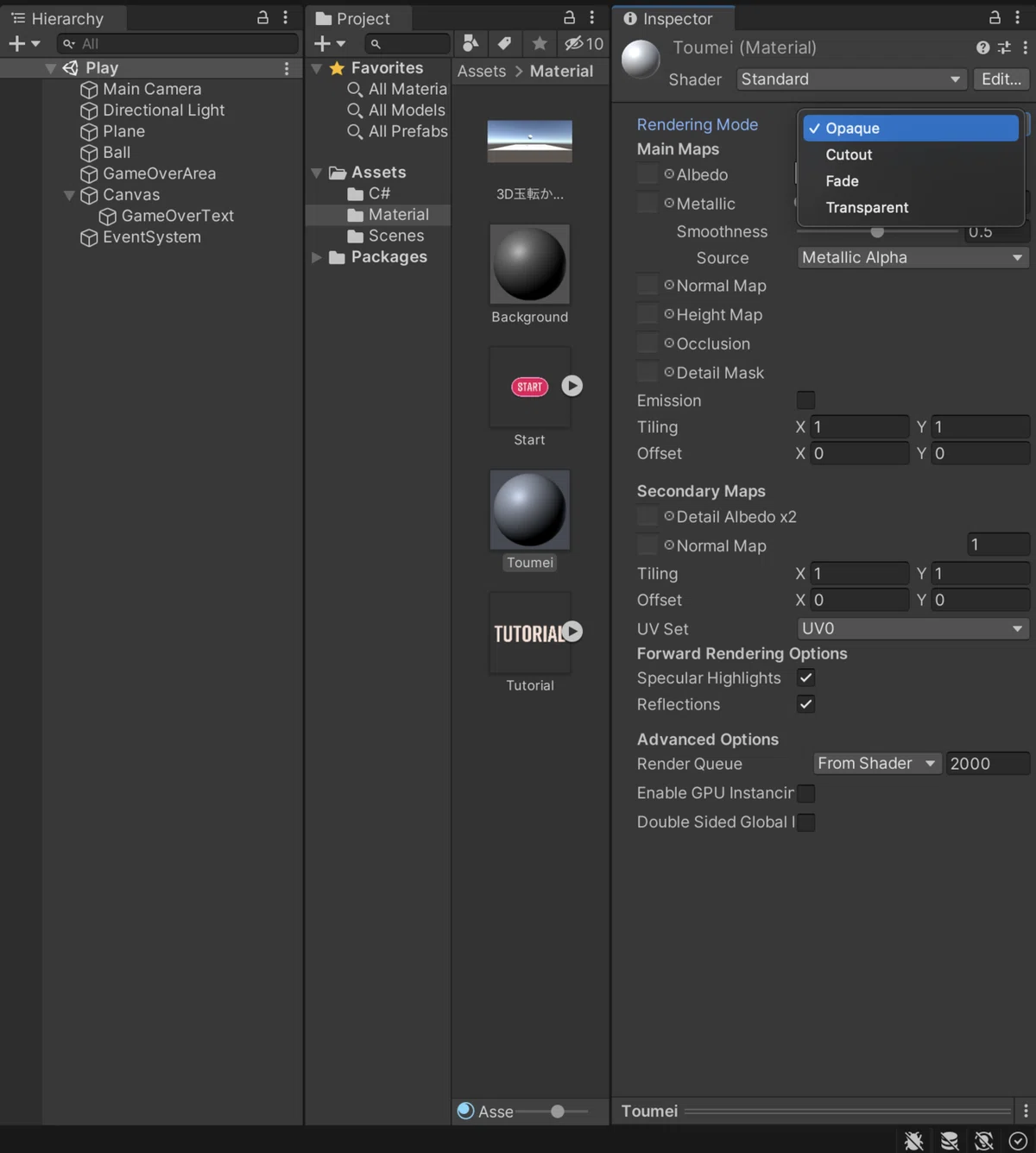1036x1153 pixels.
Task: Enable GPU Instancing checkbox
Action: click(x=805, y=793)
